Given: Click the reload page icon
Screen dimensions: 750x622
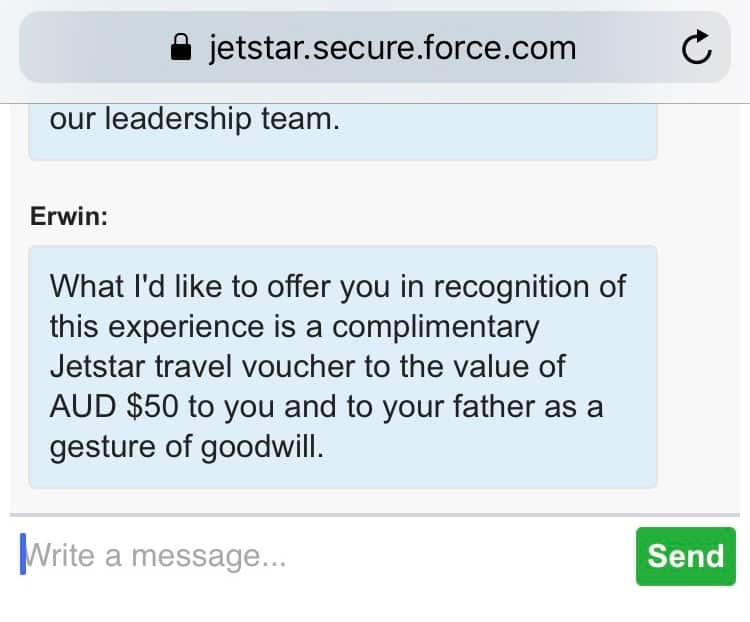Looking at the screenshot, I should [x=696, y=47].
